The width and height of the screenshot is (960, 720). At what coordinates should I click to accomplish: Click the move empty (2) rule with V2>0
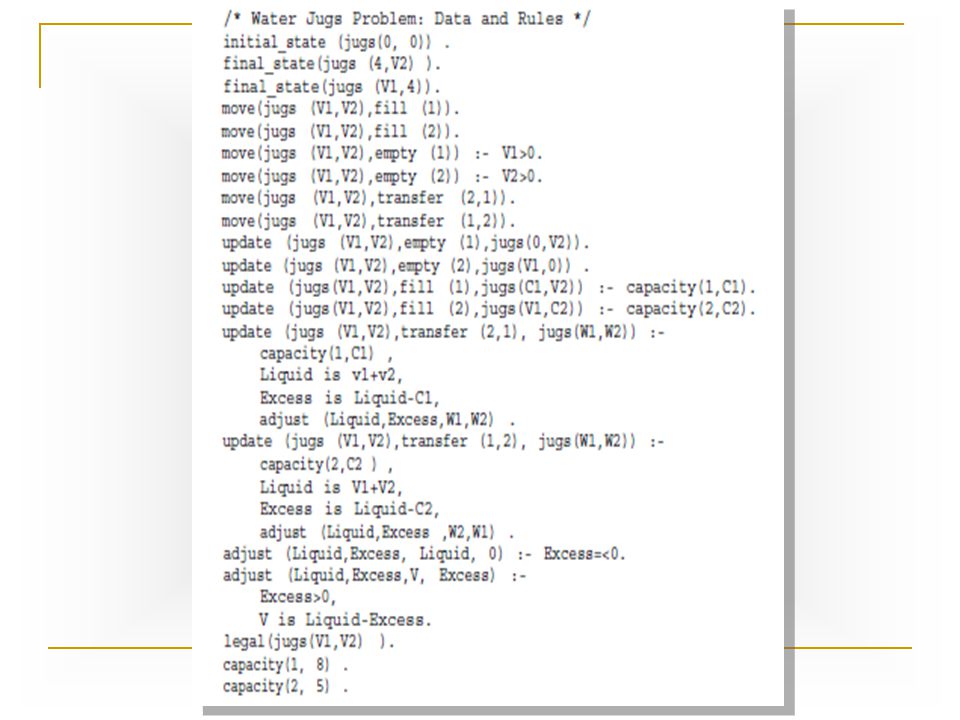(x=382, y=176)
